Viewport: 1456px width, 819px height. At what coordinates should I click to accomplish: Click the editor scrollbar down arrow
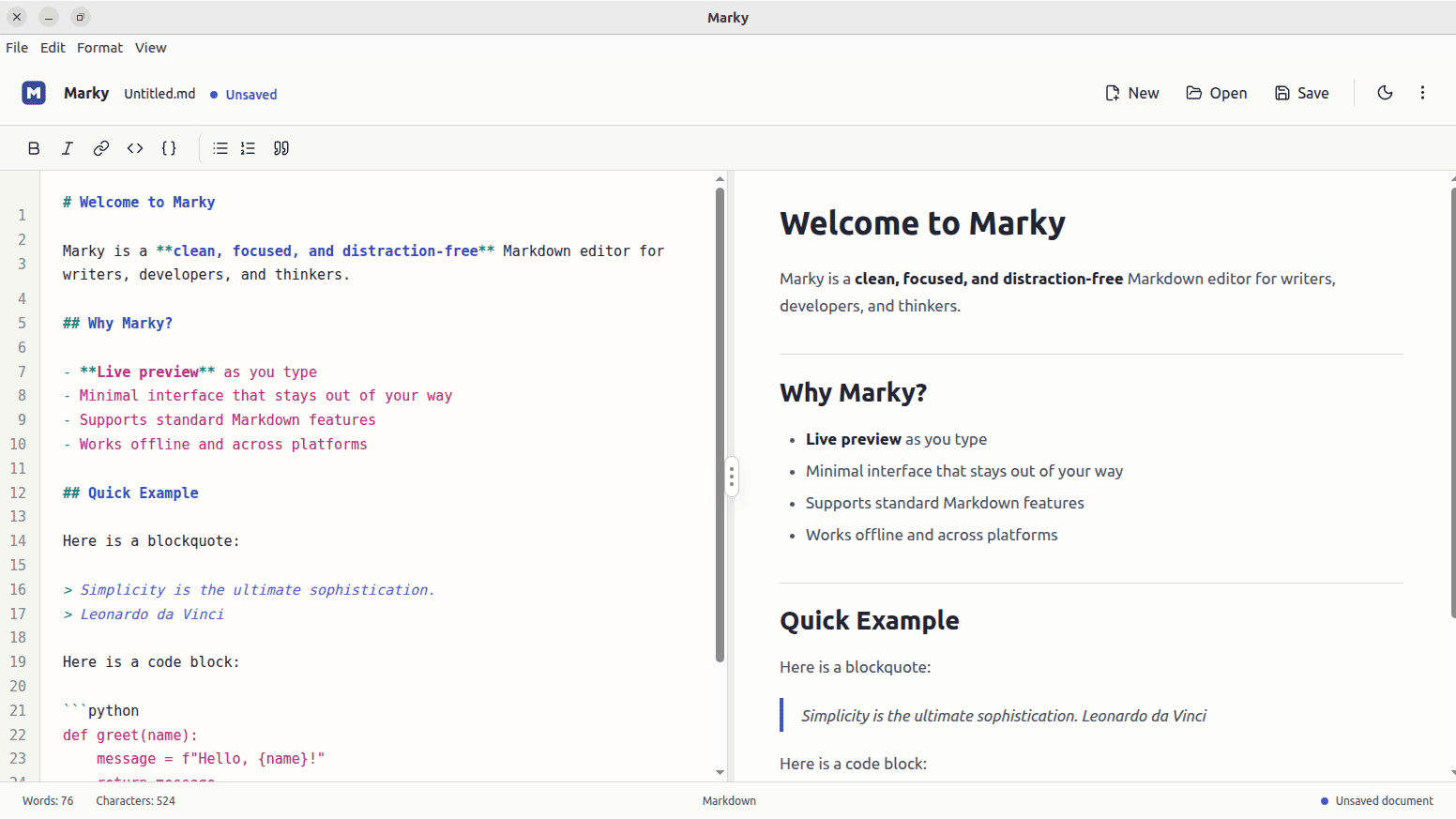(720, 773)
